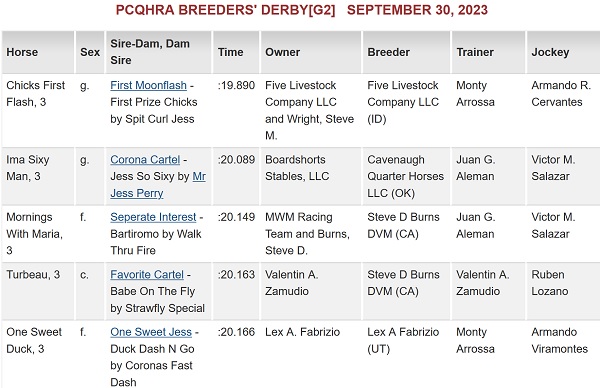Select the Breeder column header
The image size is (600, 388).
pos(406,52)
